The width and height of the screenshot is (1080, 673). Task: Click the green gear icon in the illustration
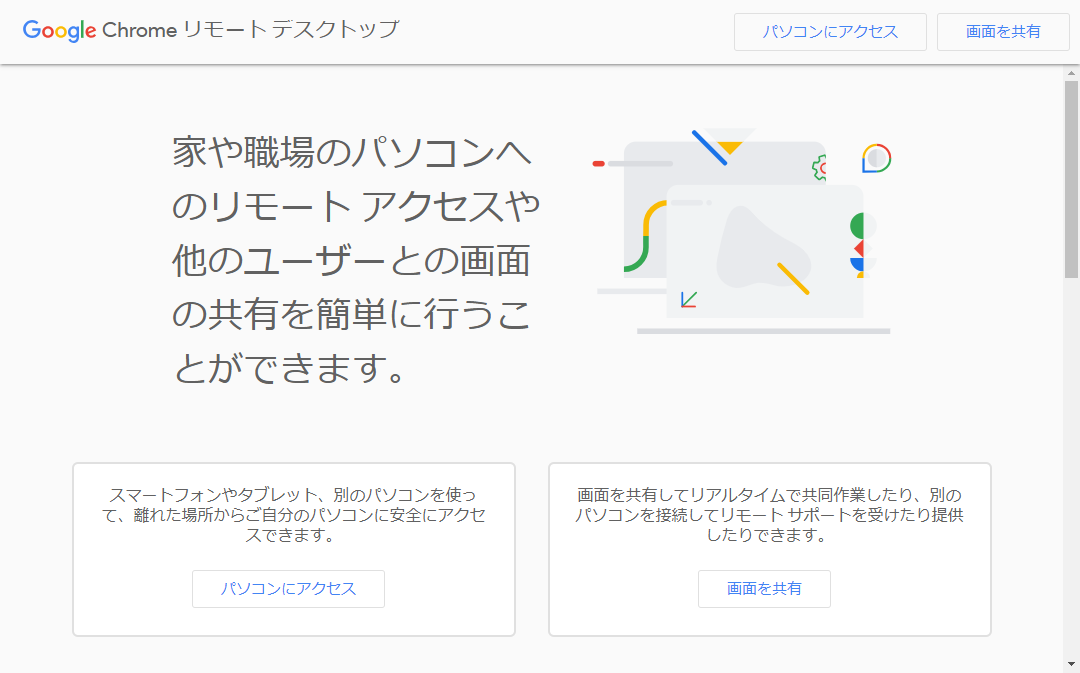(819, 168)
